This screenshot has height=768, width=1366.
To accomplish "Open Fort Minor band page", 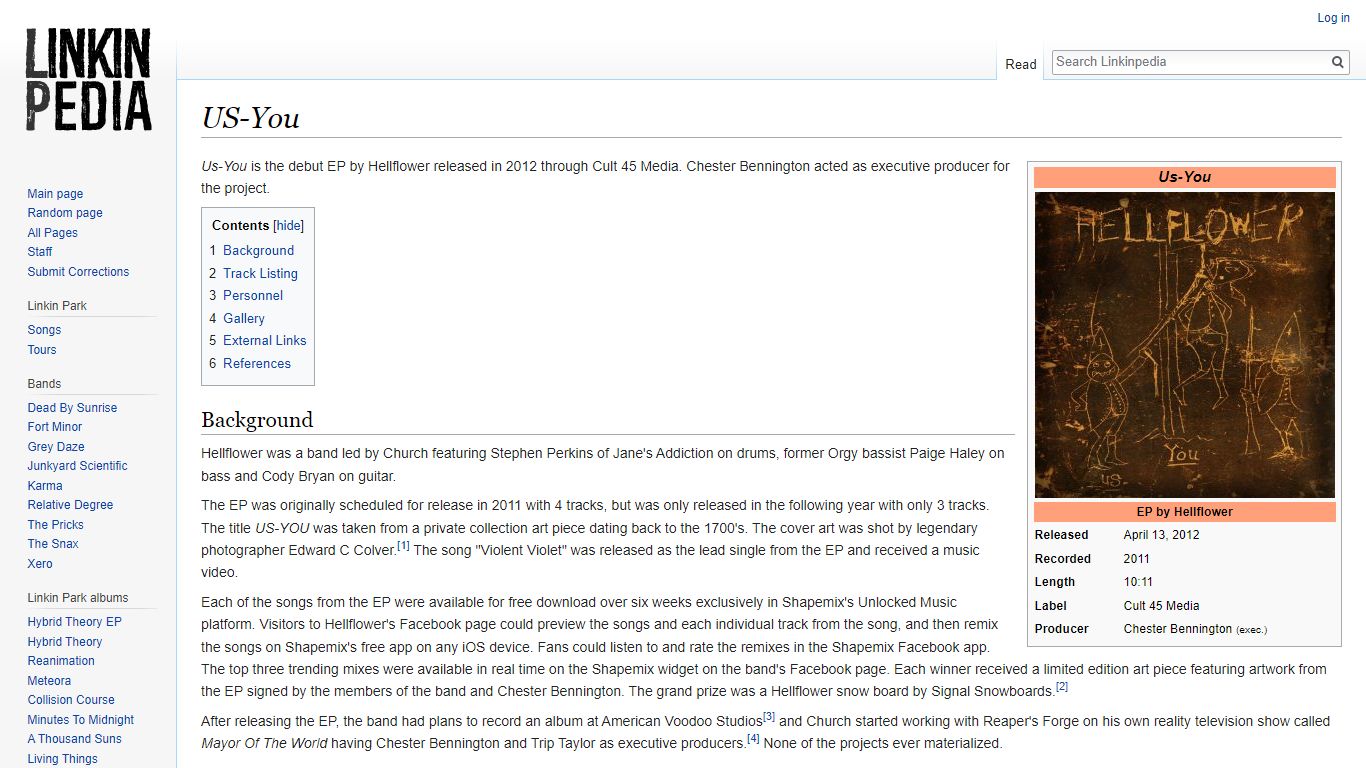I will 55,427.
